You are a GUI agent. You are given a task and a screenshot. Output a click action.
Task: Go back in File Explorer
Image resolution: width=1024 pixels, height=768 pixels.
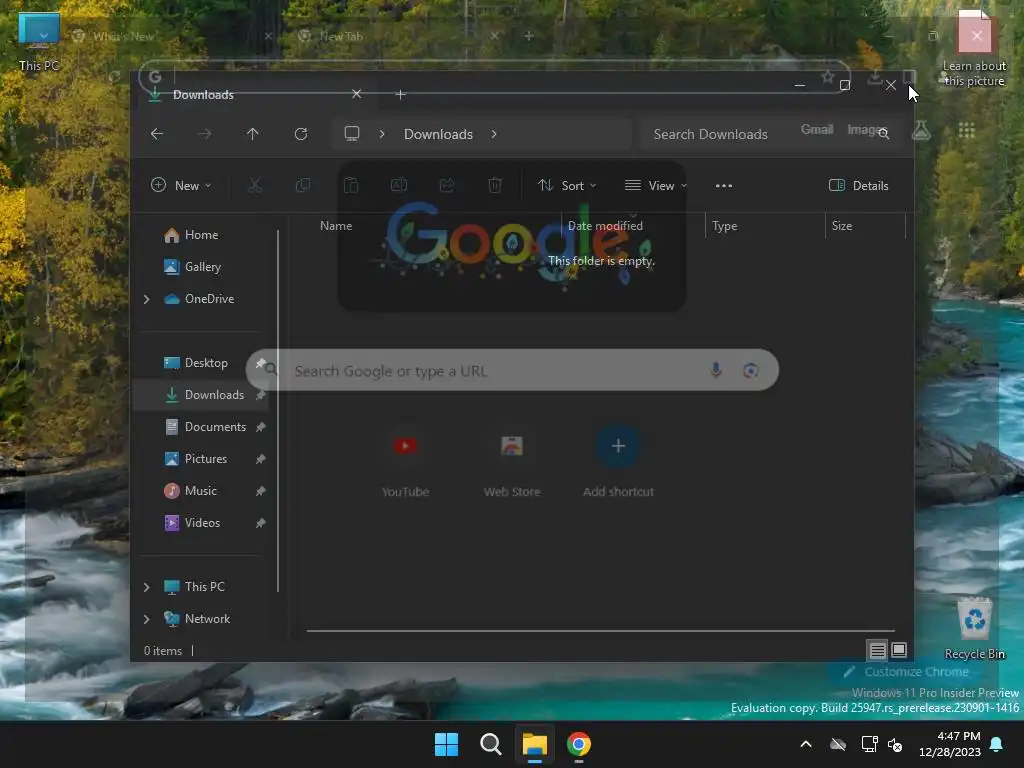(157, 134)
